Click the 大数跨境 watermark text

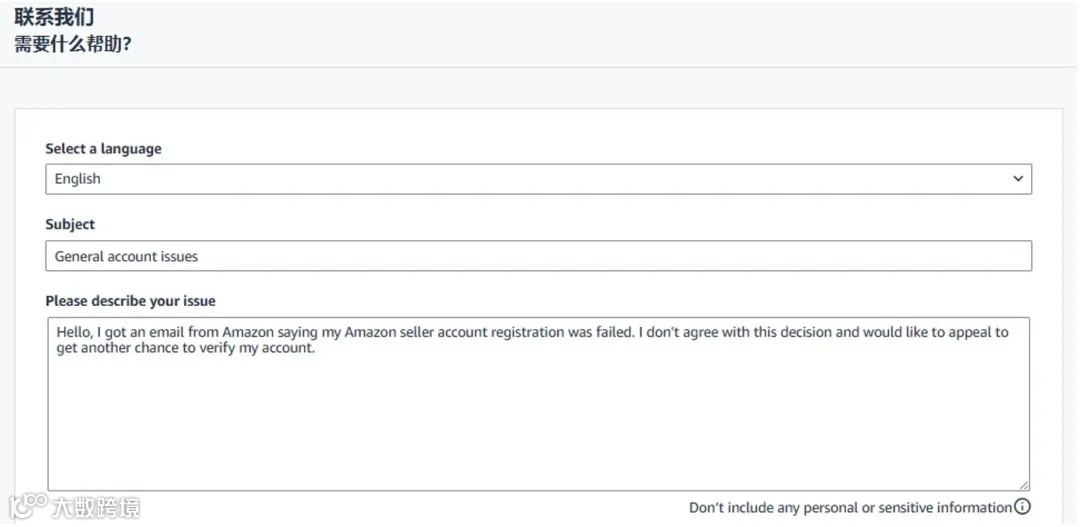pyautogui.click(x=97, y=507)
